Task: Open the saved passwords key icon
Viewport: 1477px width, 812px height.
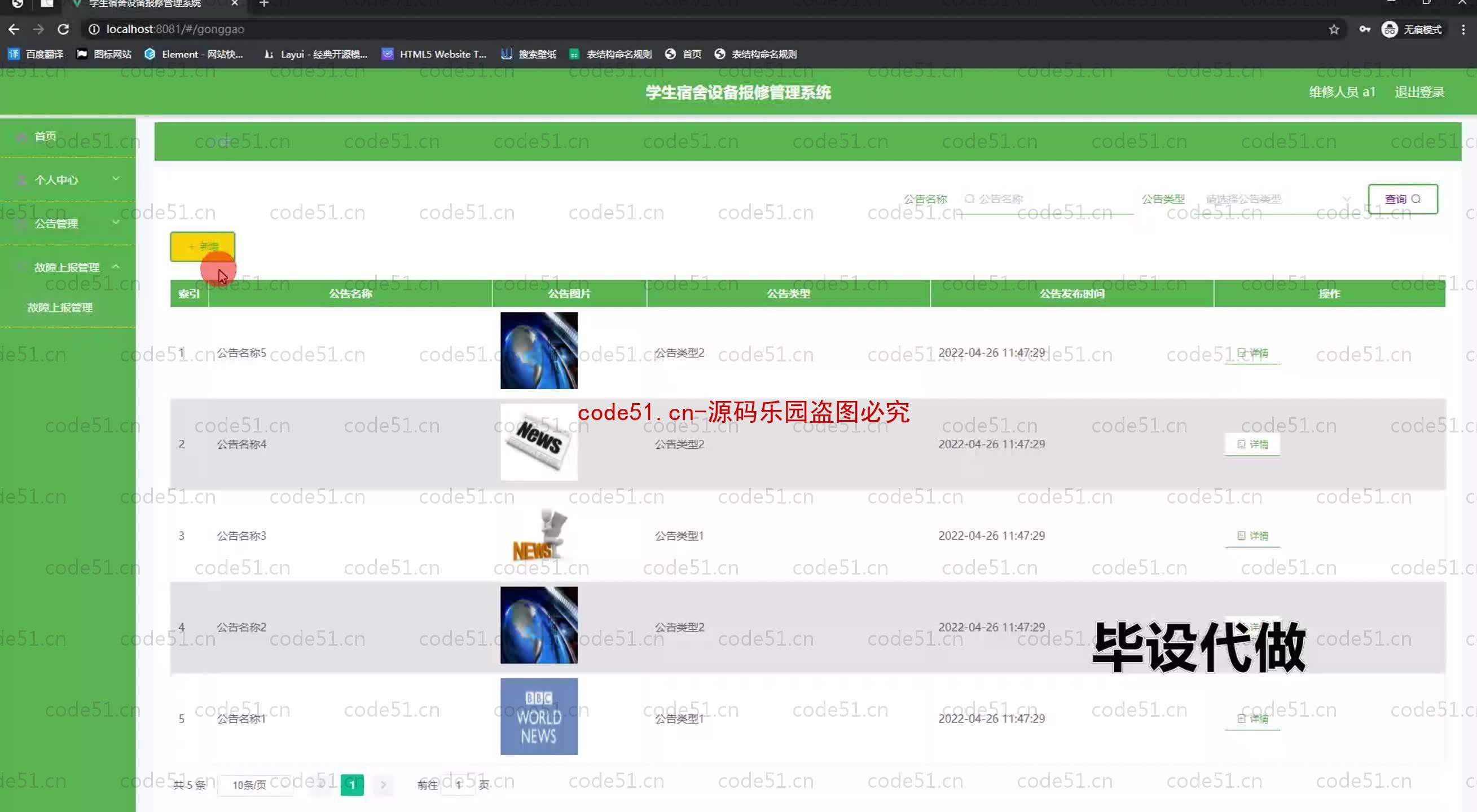Action: pos(1365,29)
